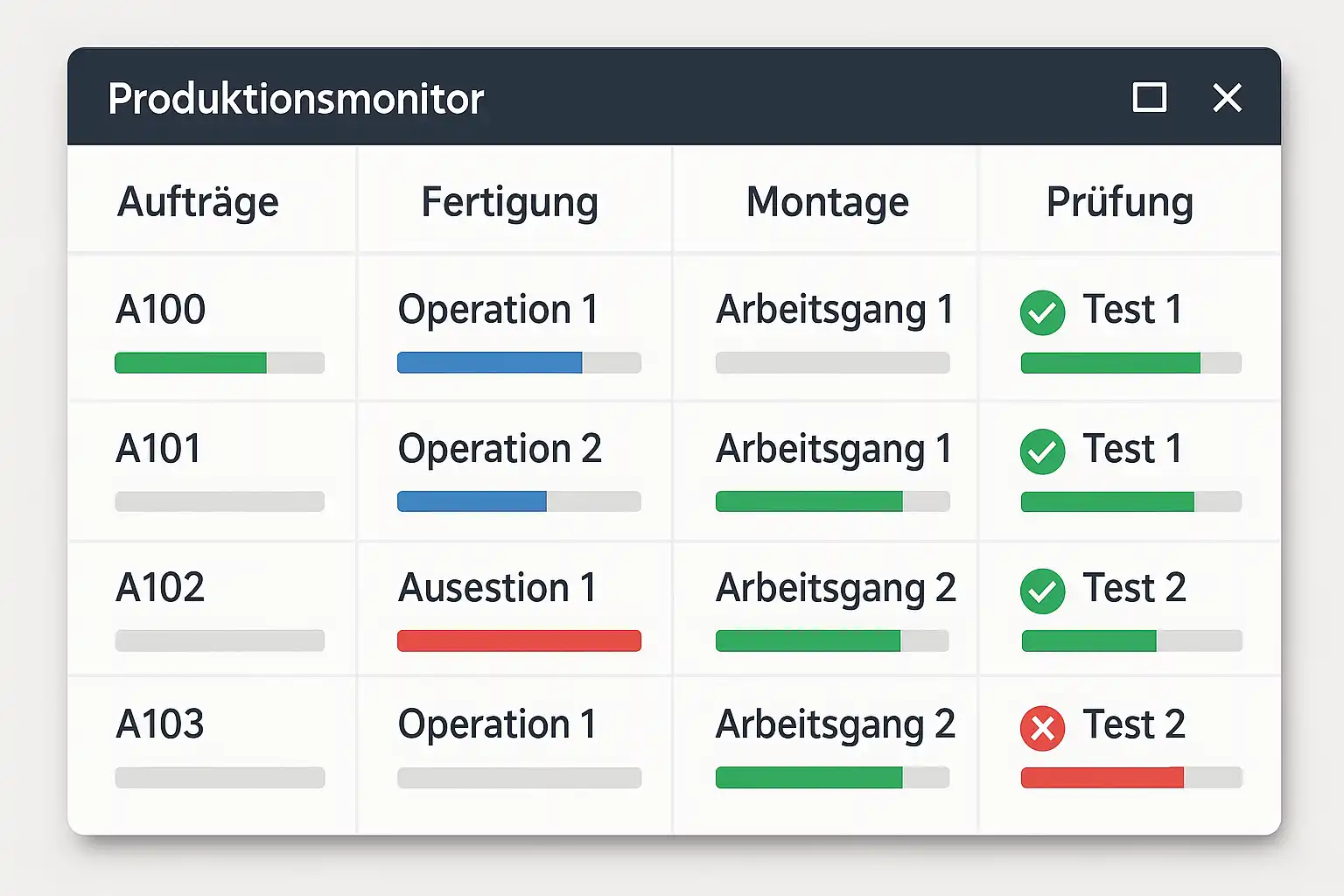
Task: Click the empty progress bar under A103
Action: (220, 778)
